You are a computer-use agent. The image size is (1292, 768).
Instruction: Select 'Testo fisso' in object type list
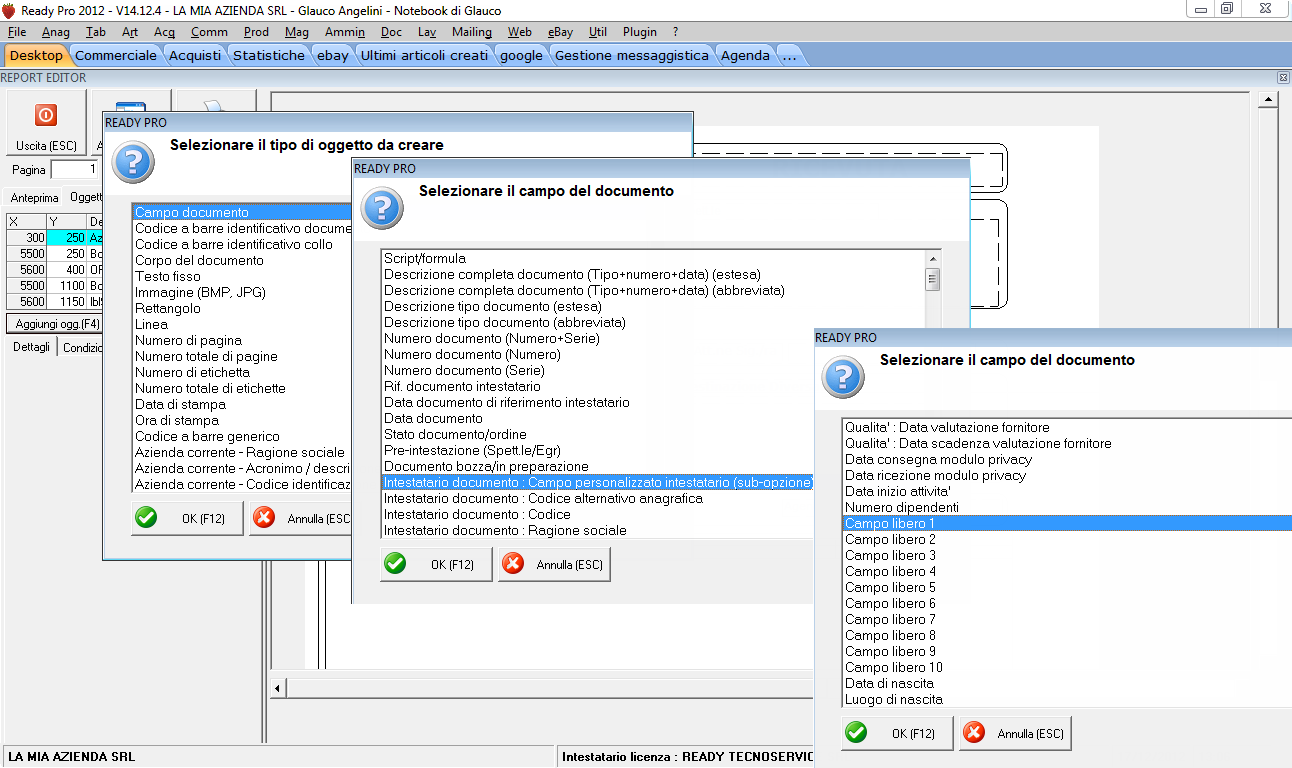point(243,276)
